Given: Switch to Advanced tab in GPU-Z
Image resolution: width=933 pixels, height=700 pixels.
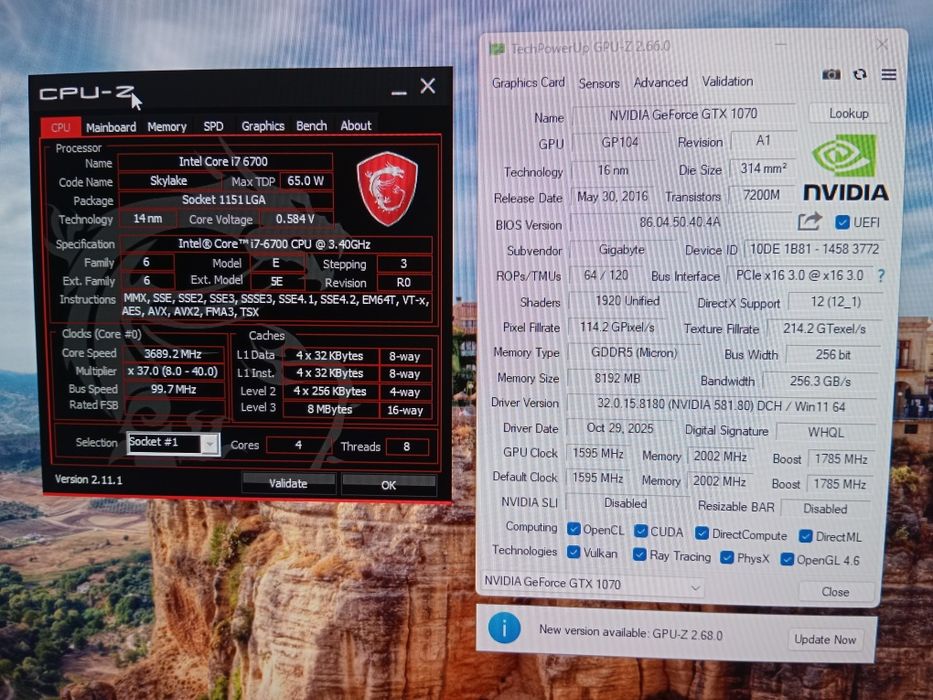Looking at the screenshot, I should point(660,82).
